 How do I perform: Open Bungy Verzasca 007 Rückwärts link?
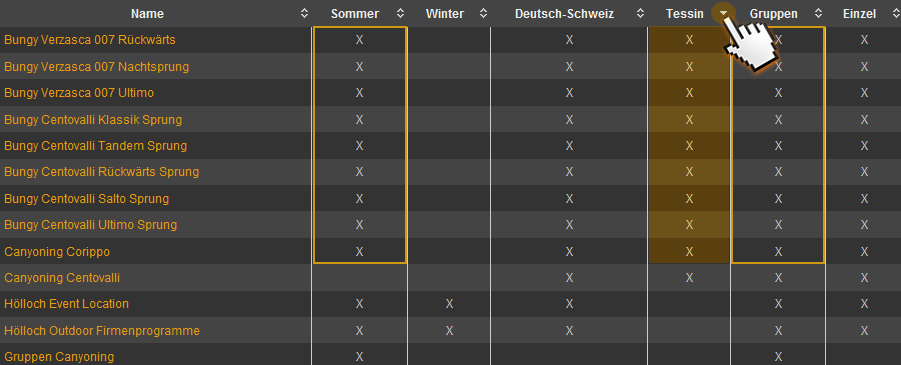pos(90,40)
